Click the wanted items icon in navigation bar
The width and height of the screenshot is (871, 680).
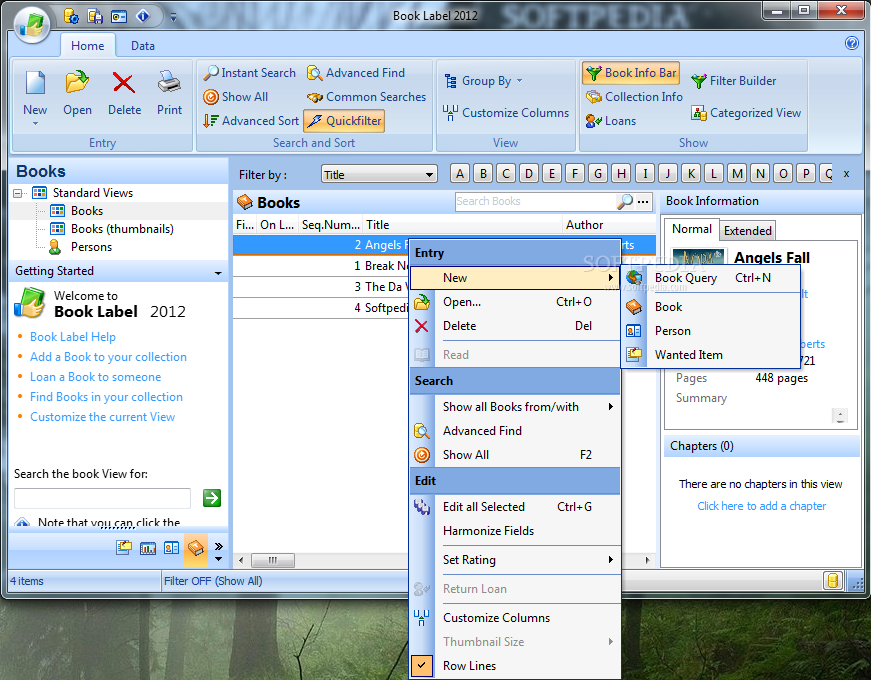124,548
